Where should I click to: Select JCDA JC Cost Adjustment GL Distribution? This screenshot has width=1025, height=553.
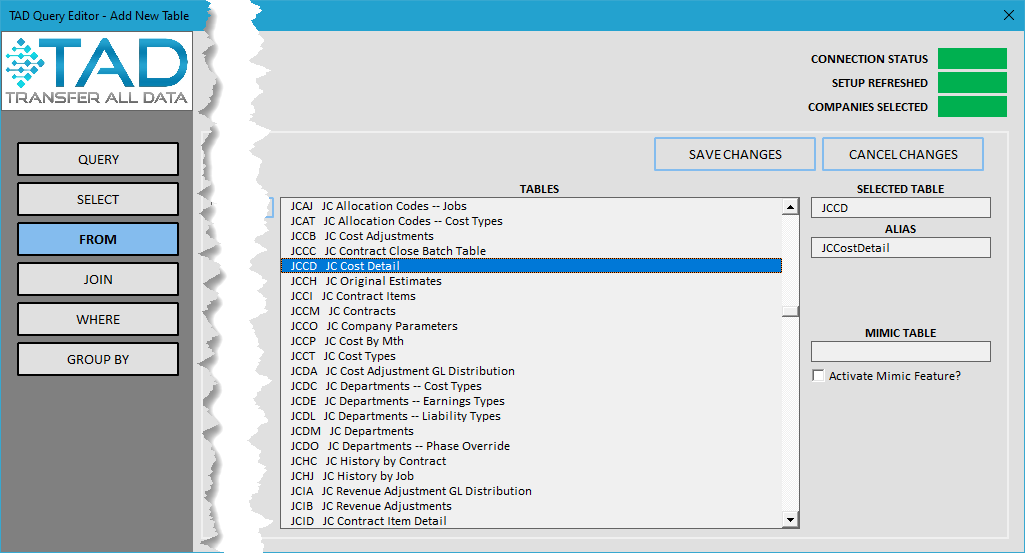click(531, 371)
